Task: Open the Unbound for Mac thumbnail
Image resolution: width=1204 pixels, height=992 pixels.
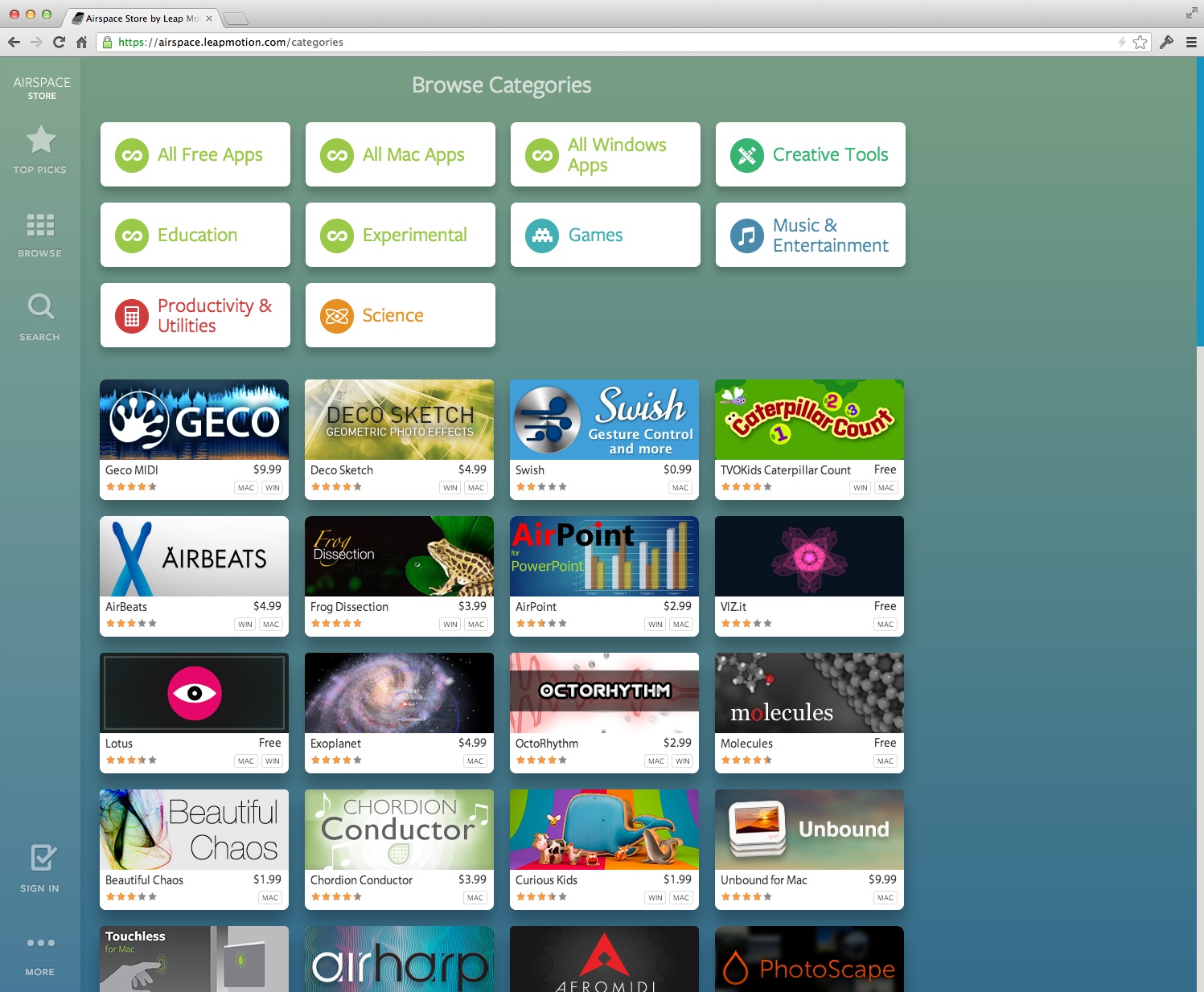Action: point(809,830)
